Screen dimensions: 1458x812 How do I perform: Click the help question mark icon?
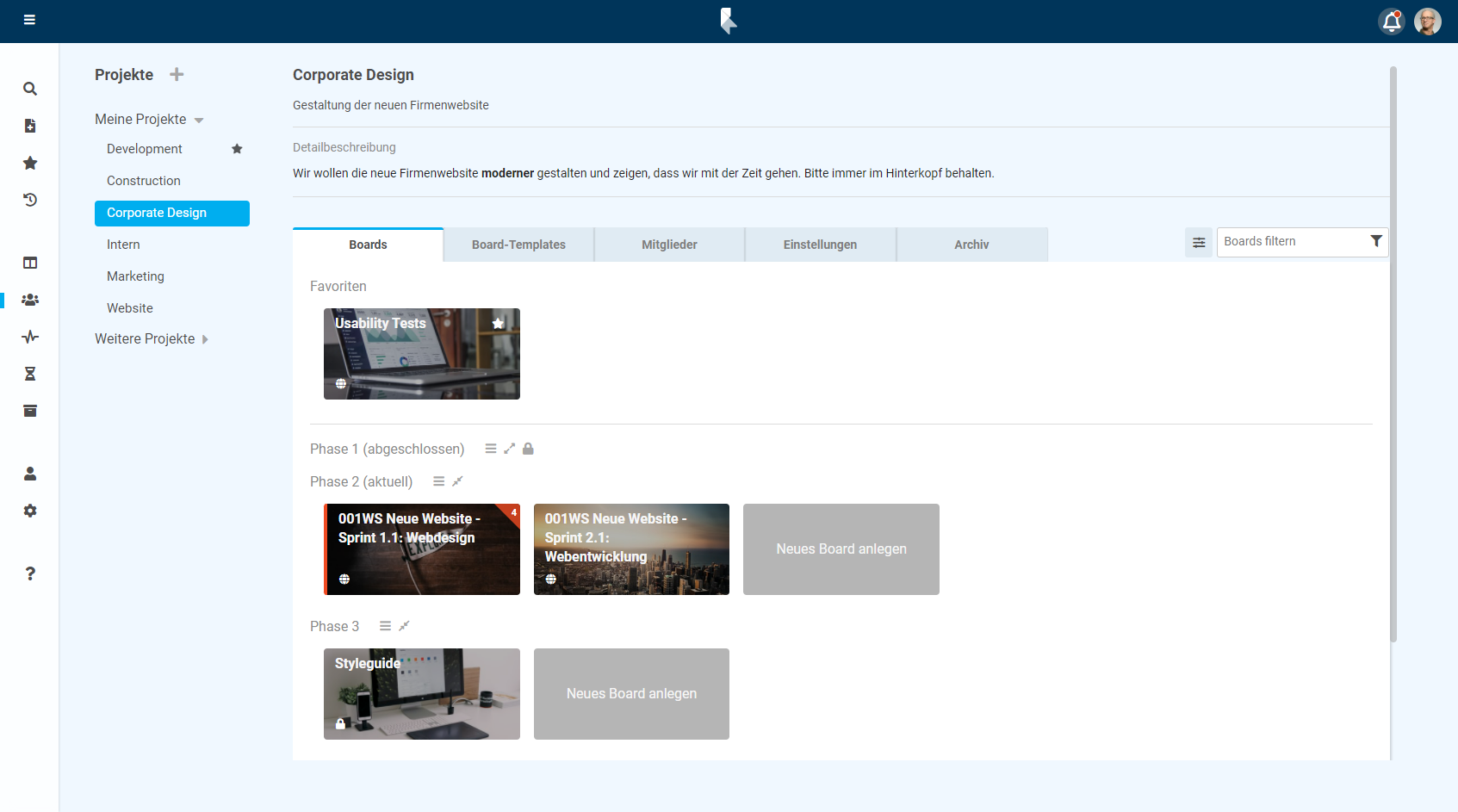pyautogui.click(x=30, y=573)
